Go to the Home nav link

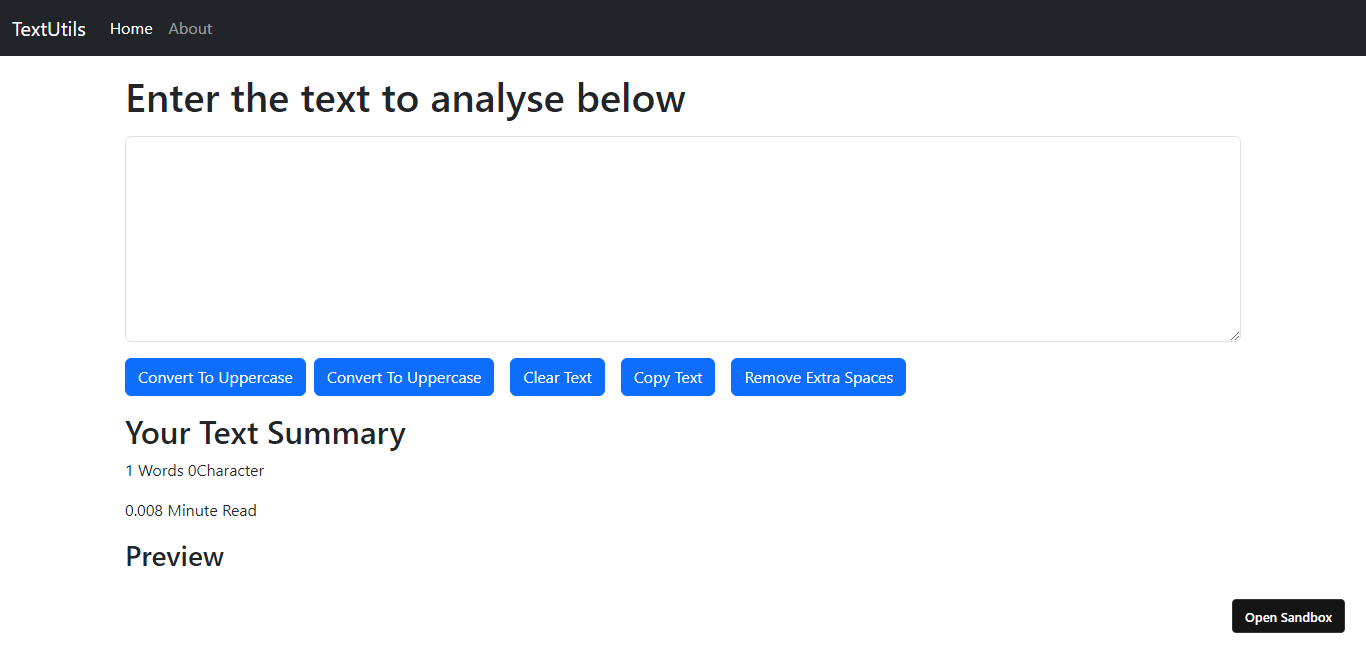pos(131,29)
